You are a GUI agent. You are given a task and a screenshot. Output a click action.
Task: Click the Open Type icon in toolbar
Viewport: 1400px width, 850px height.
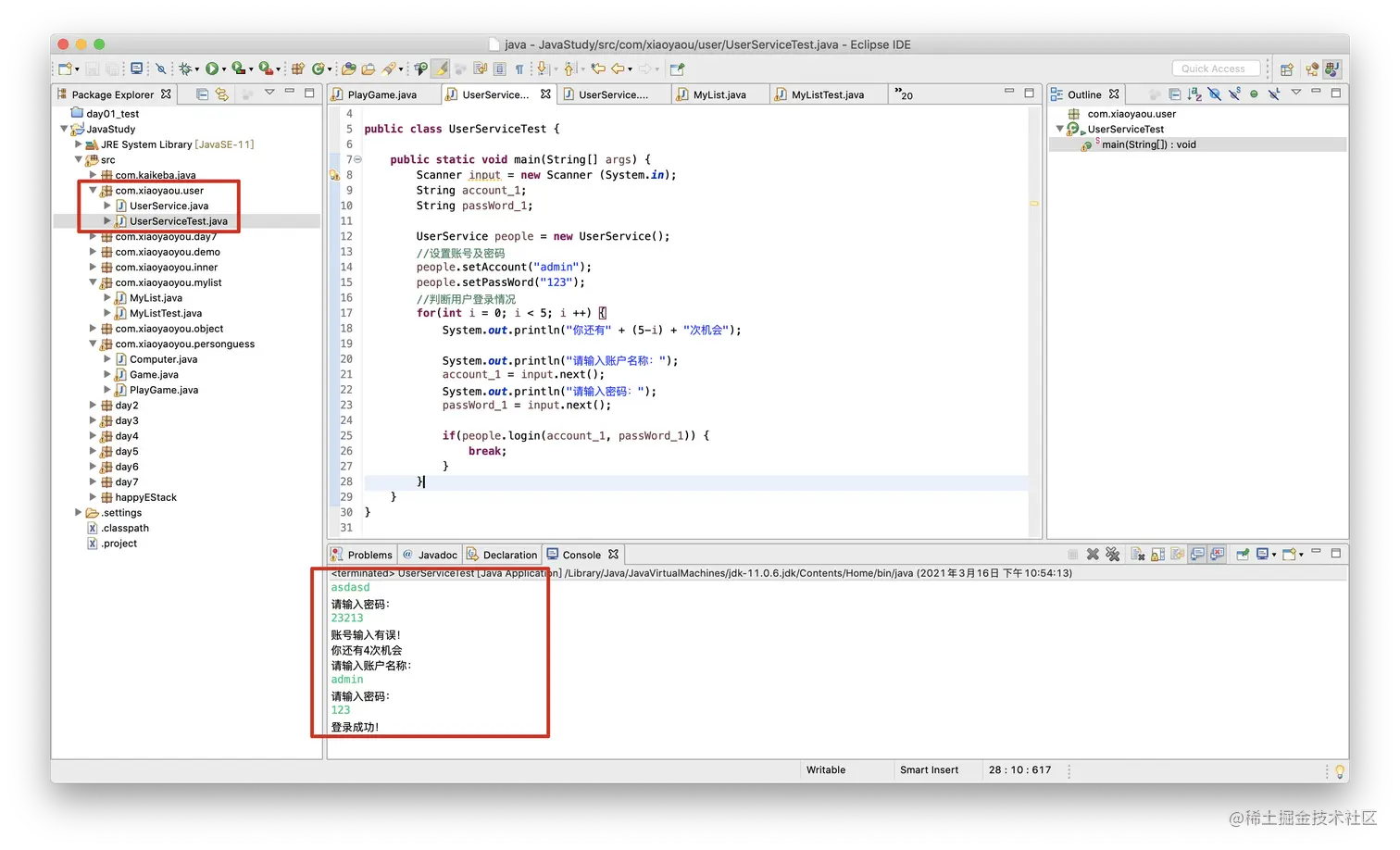(348, 69)
